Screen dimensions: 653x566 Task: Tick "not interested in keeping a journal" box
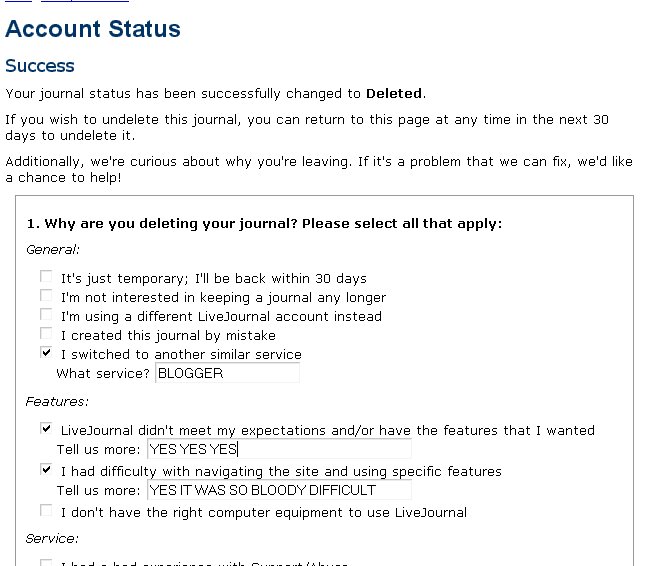[46, 296]
